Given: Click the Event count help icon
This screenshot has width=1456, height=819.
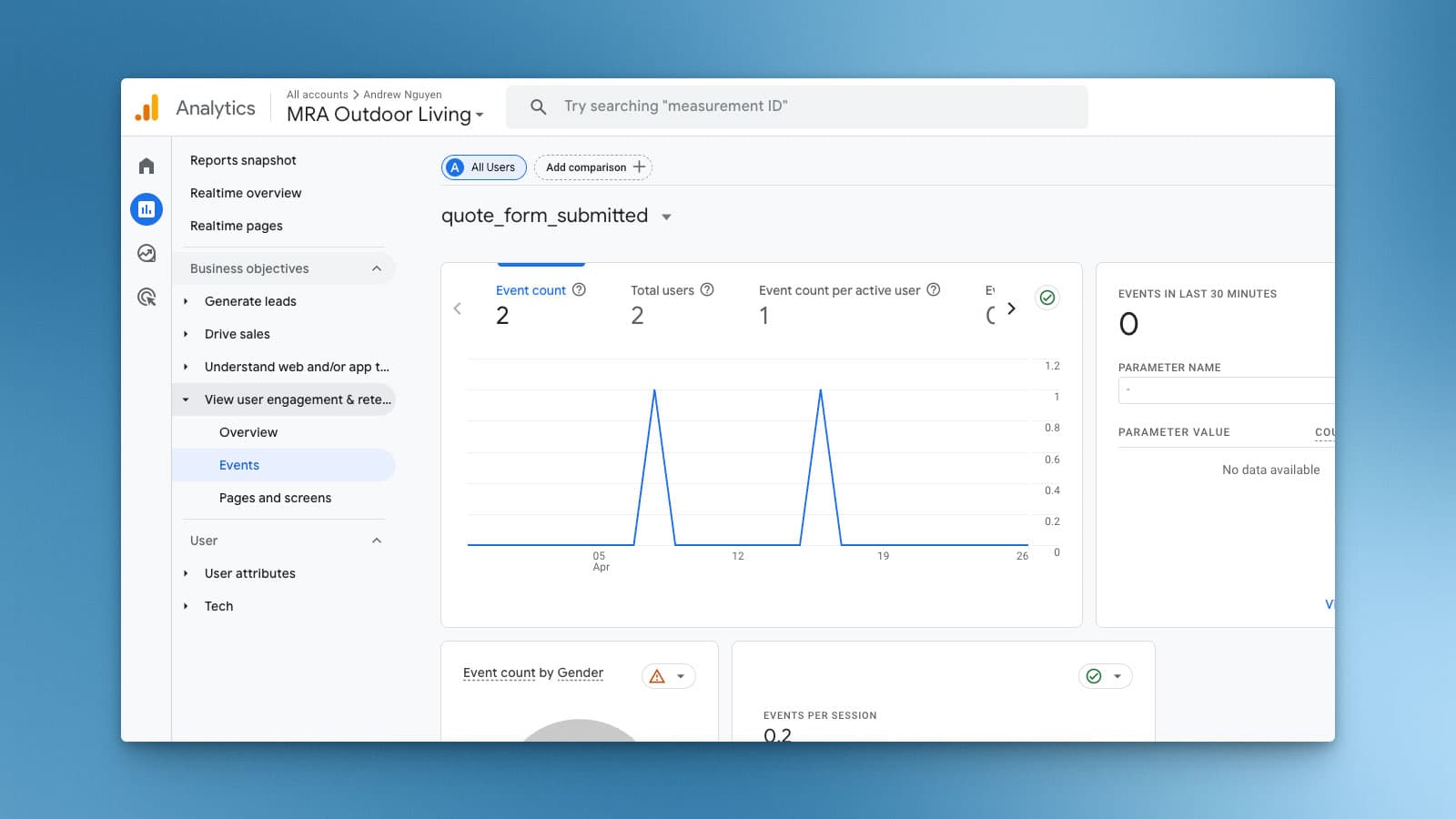Looking at the screenshot, I should 579,289.
